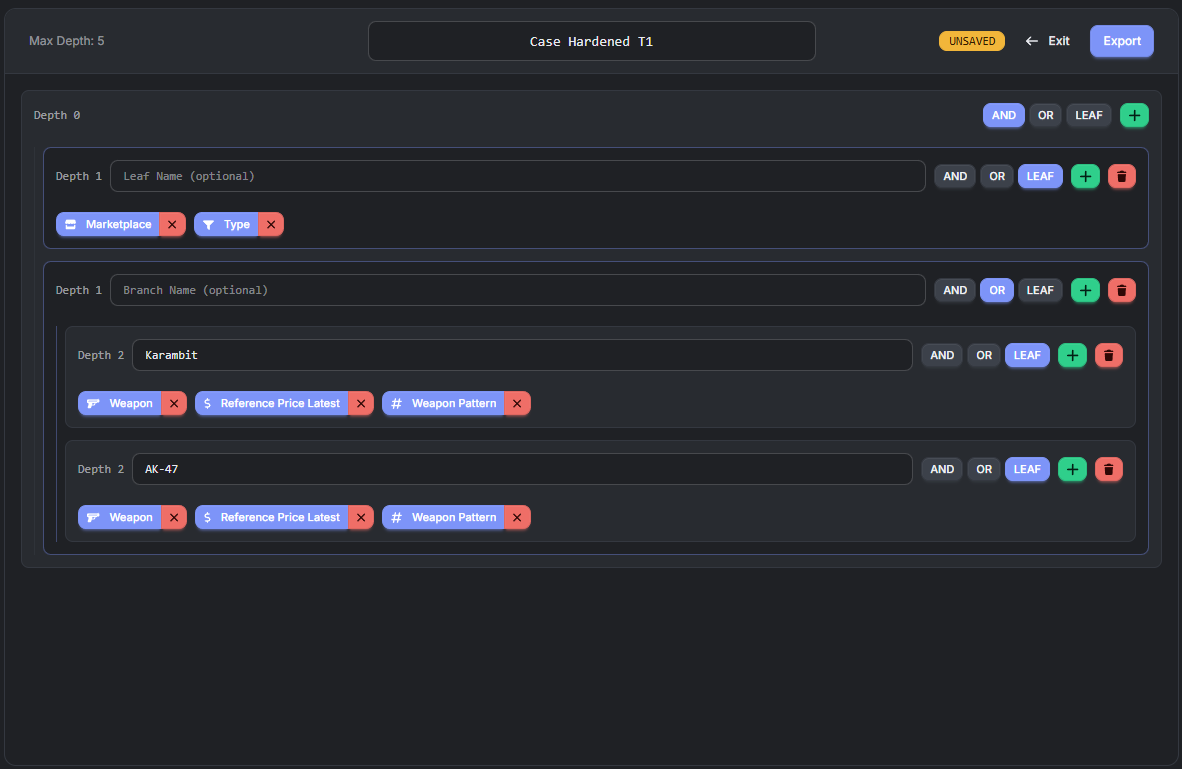
Task: Edit Reference Price Latest in AK-47 leaf
Action: pyautogui.click(x=272, y=517)
